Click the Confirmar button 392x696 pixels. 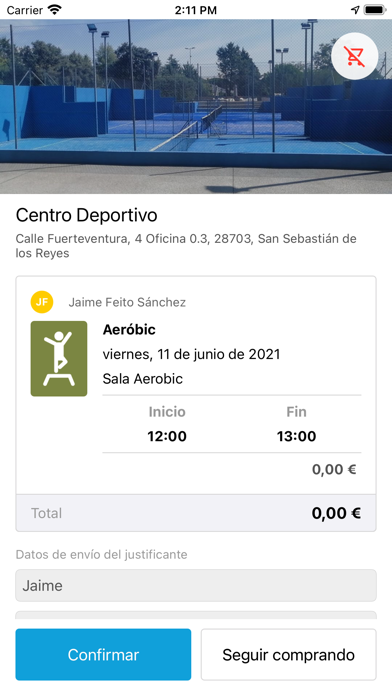click(103, 655)
